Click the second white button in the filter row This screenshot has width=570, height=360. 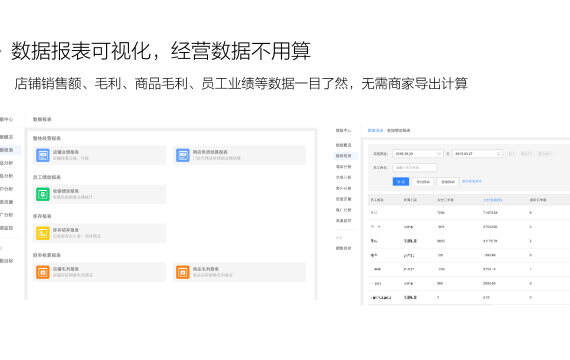point(448,181)
